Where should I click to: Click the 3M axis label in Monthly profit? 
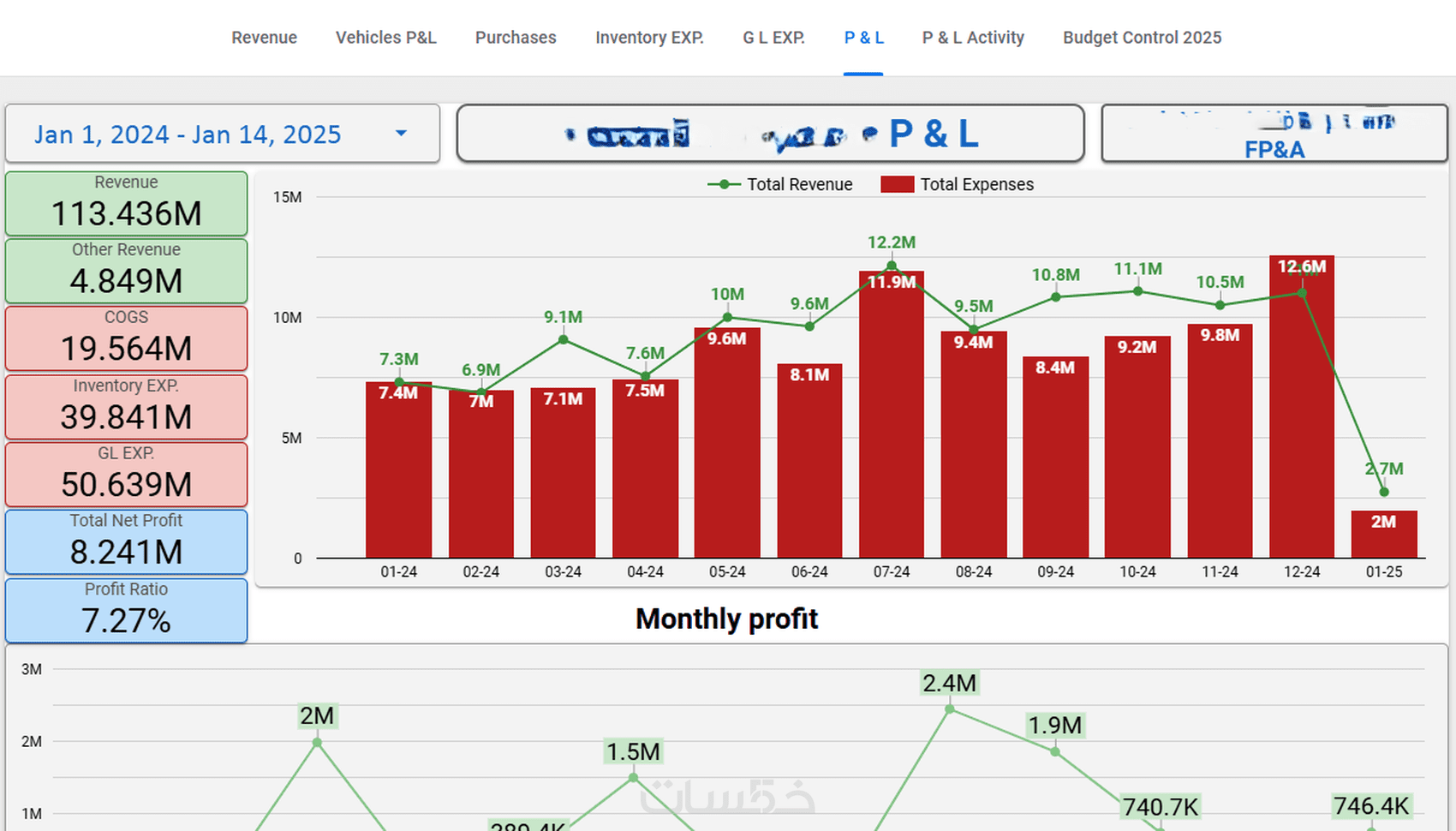(x=32, y=669)
